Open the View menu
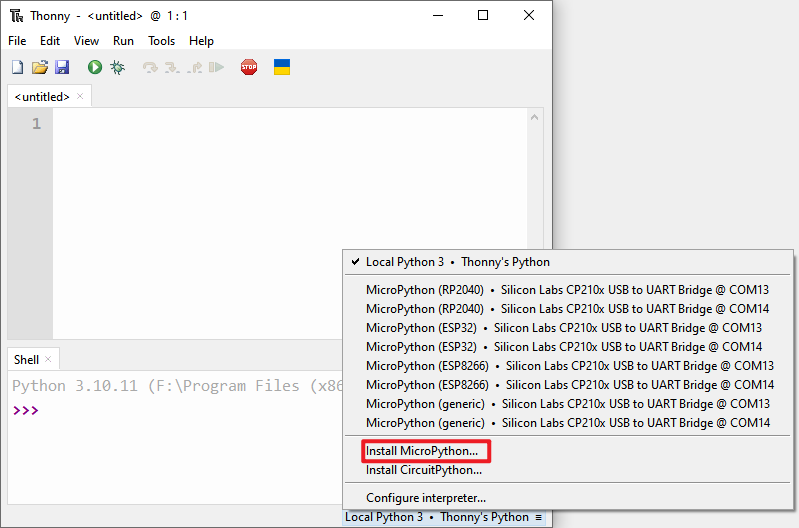799x528 pixels. [x=86, y=41]
